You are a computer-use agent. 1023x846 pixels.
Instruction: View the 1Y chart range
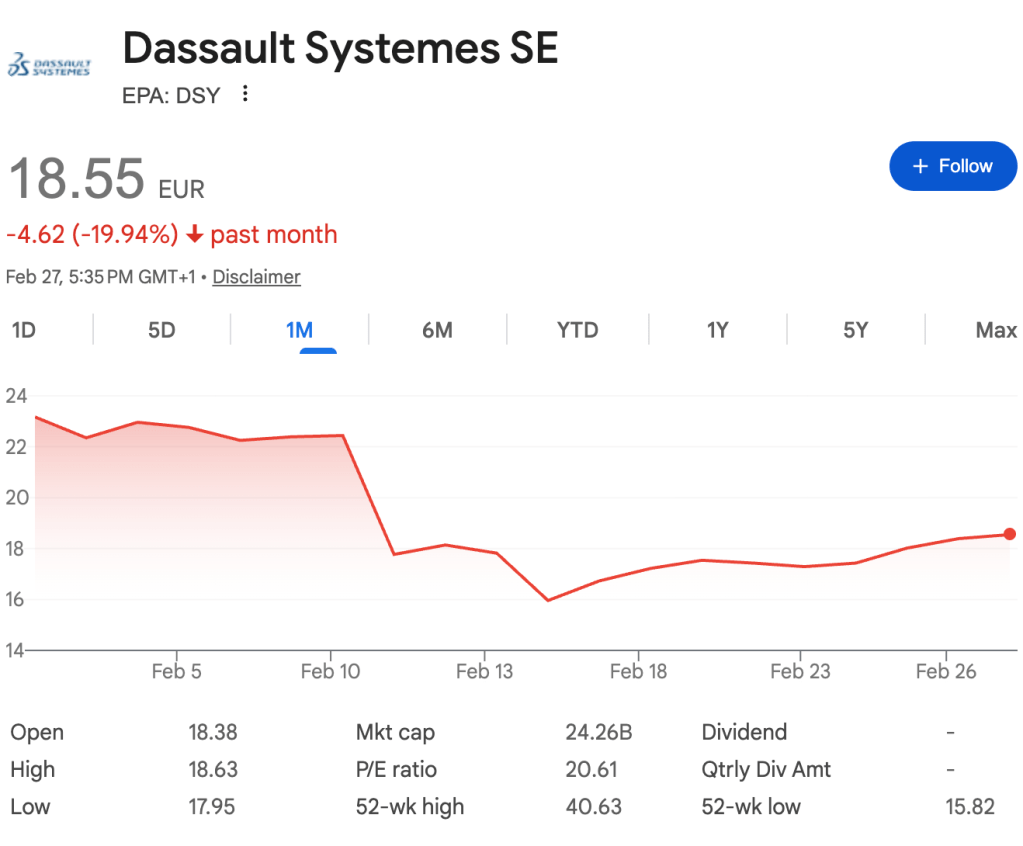coord(717,330)
